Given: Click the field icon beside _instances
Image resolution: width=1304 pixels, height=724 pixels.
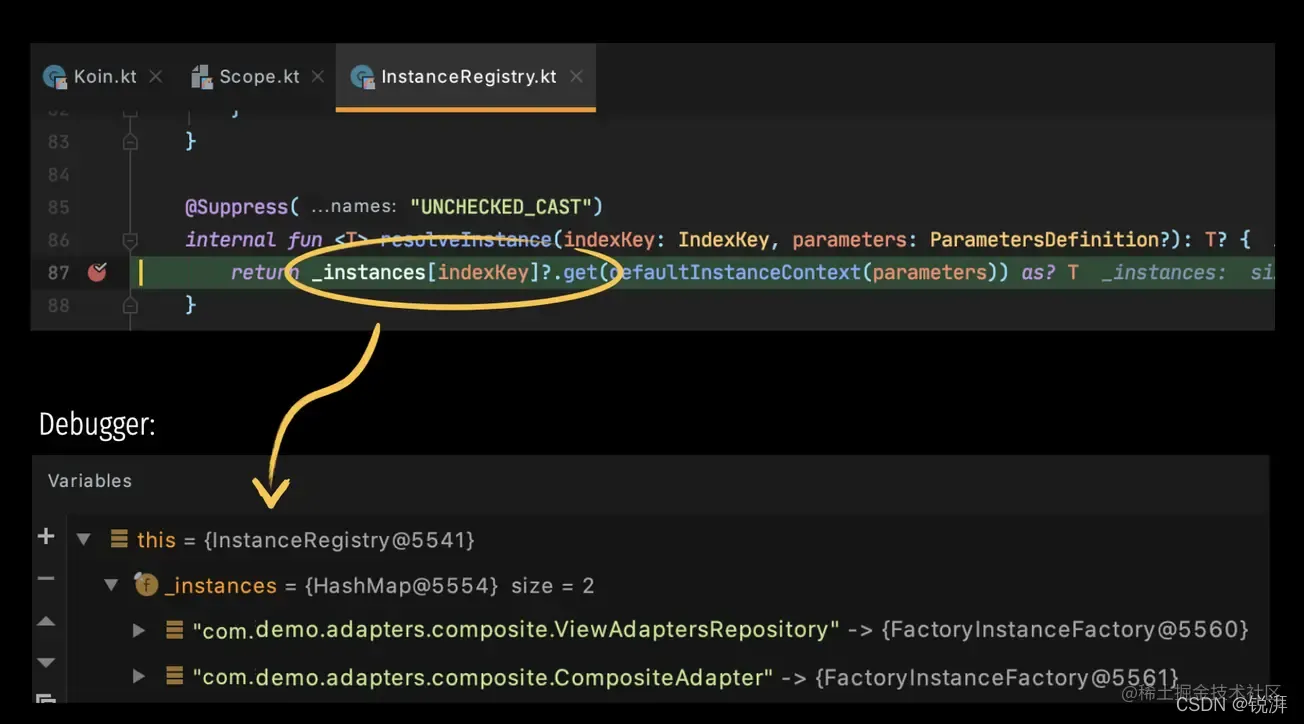Looking at the screenshot, I should click(146, 585).
